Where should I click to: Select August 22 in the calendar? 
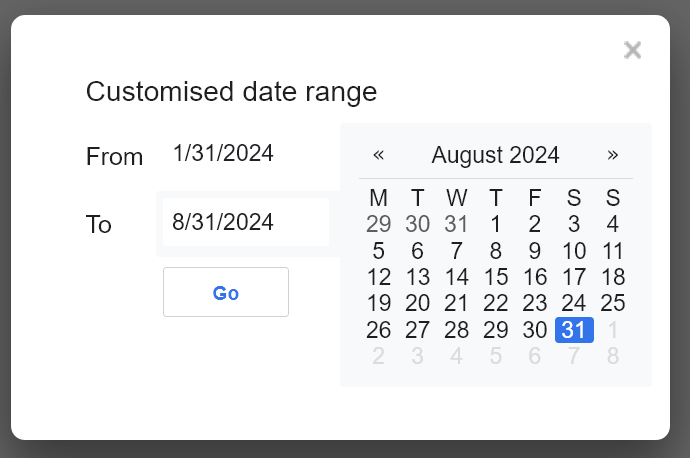tap(496, 303)
